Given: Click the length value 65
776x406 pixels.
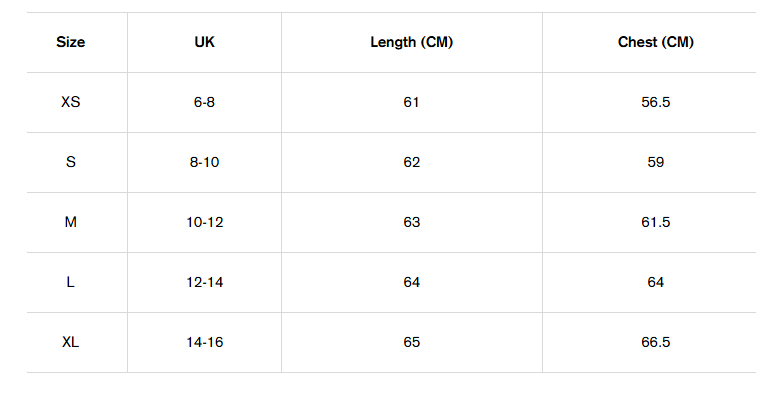Looking at the screenshot, I should click(x=412, y=342).
